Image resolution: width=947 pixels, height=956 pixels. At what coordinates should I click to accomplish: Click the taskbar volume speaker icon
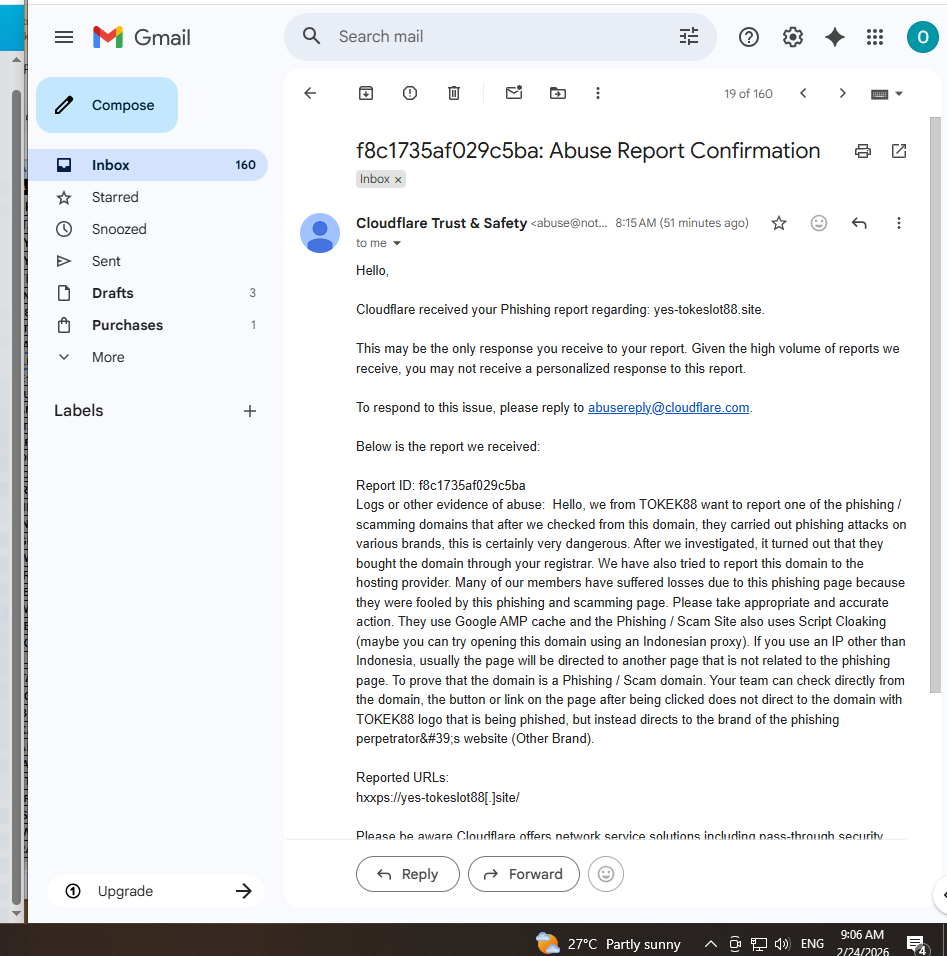(x=782, y=944)
